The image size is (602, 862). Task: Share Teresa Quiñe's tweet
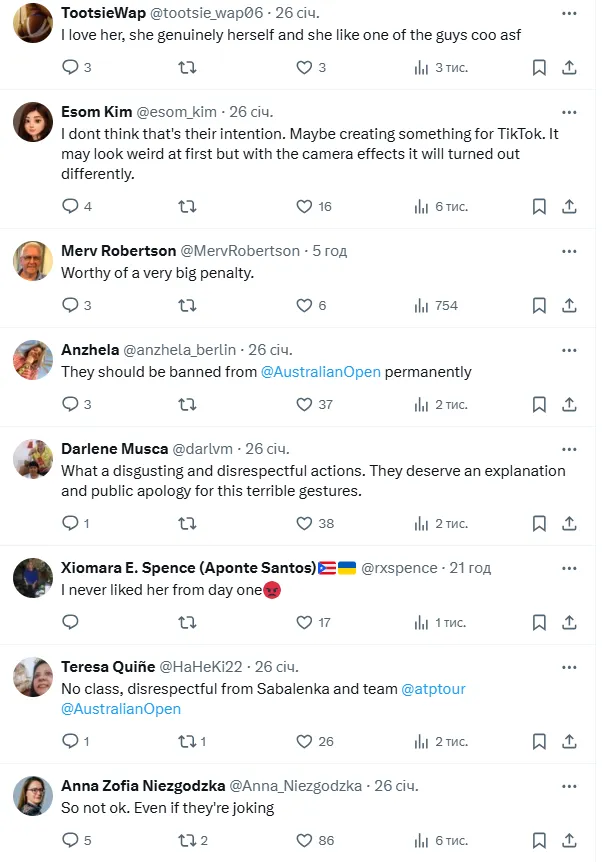pos(569,741)
